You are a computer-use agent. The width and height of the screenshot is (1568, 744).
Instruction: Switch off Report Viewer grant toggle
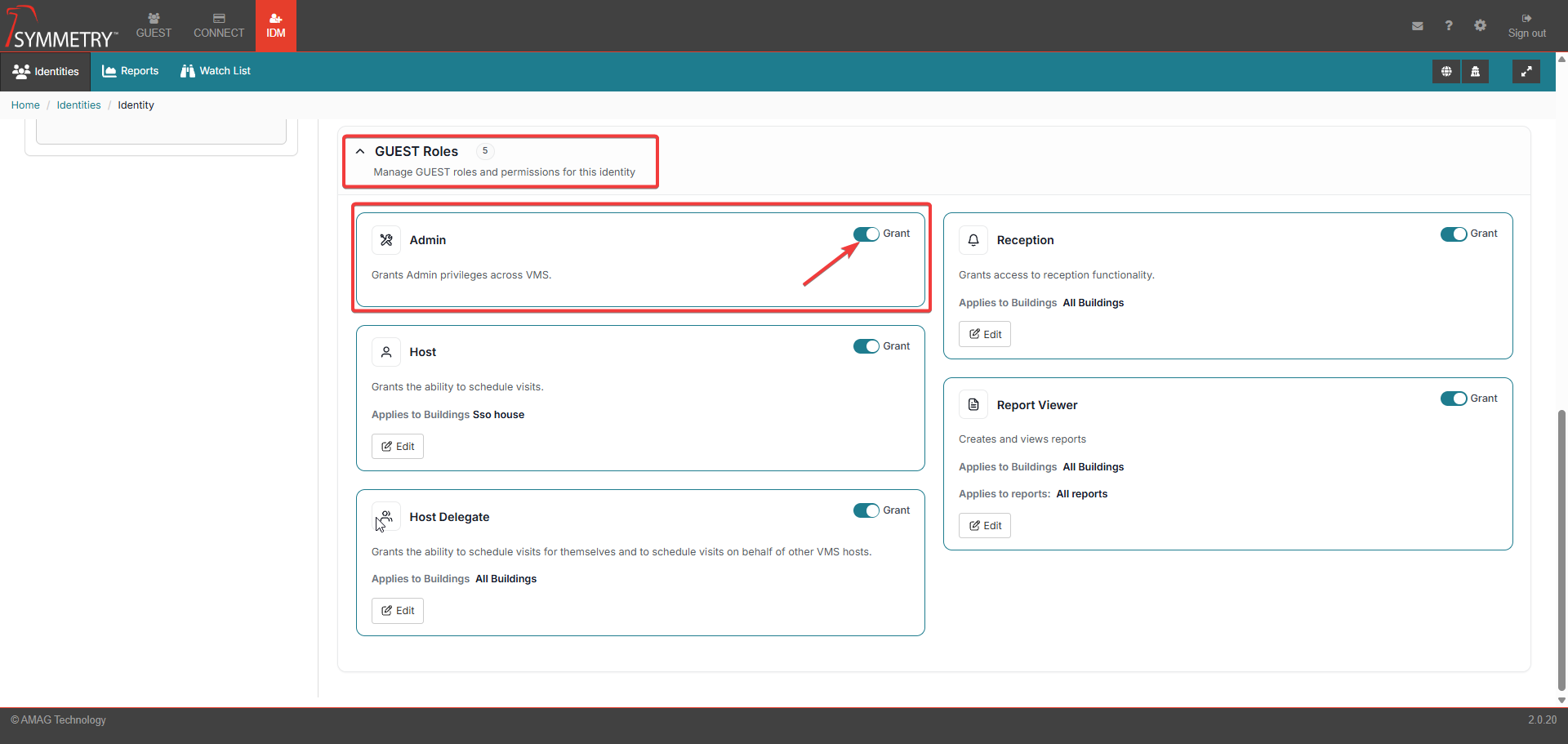(1453, 399)
